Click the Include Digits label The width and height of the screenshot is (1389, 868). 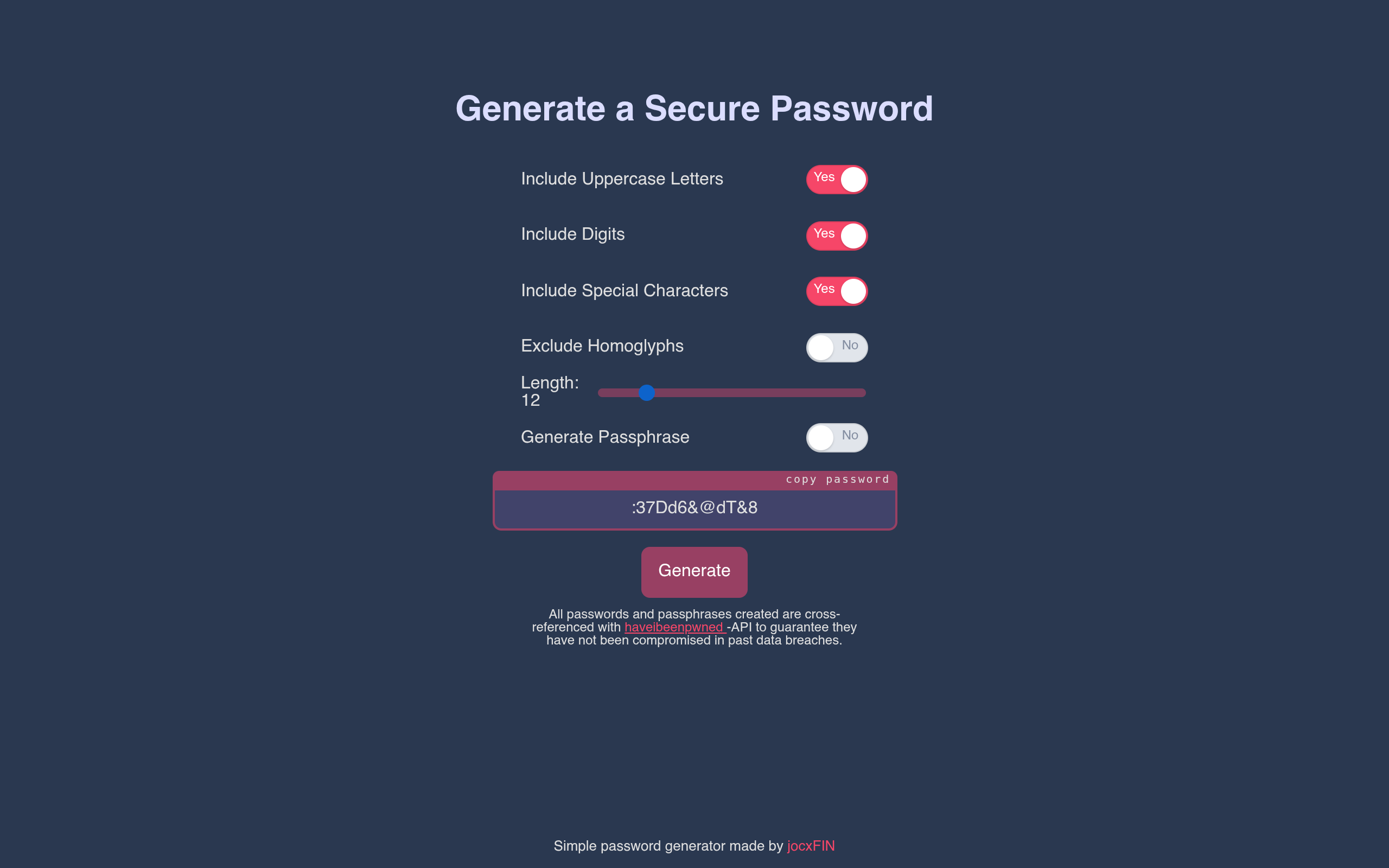click(572, 234)
